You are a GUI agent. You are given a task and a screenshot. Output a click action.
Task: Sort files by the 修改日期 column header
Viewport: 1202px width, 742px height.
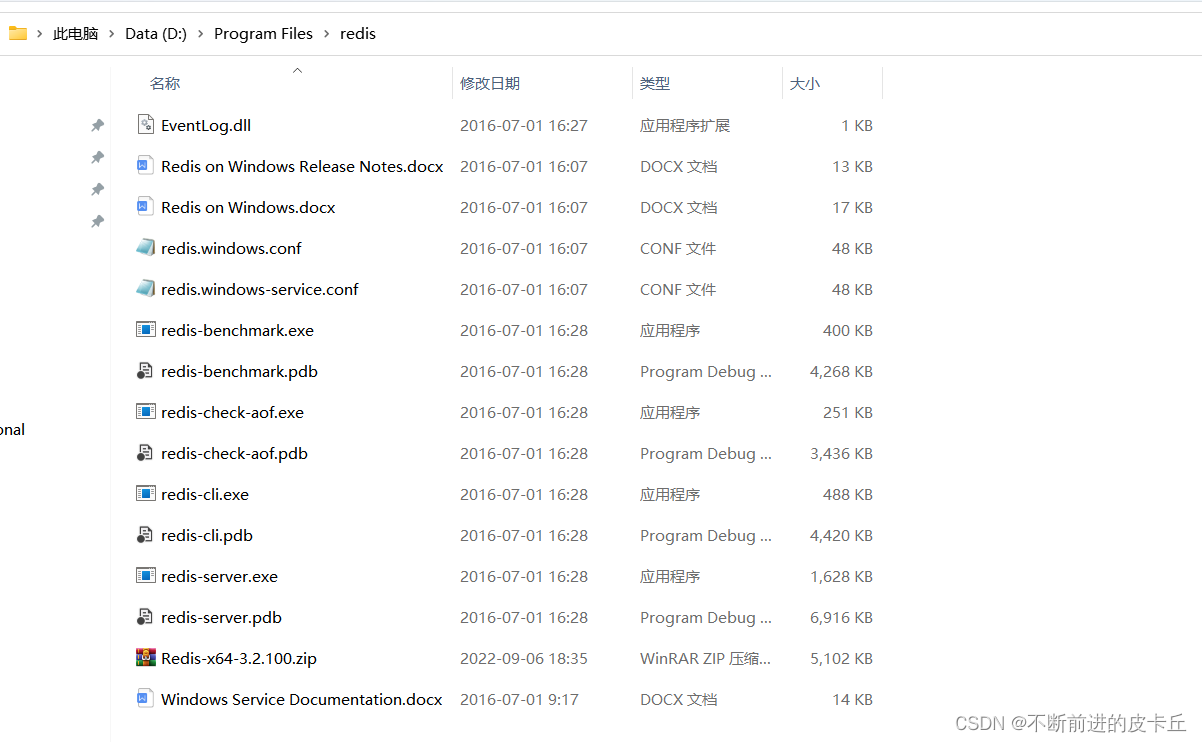490,84
